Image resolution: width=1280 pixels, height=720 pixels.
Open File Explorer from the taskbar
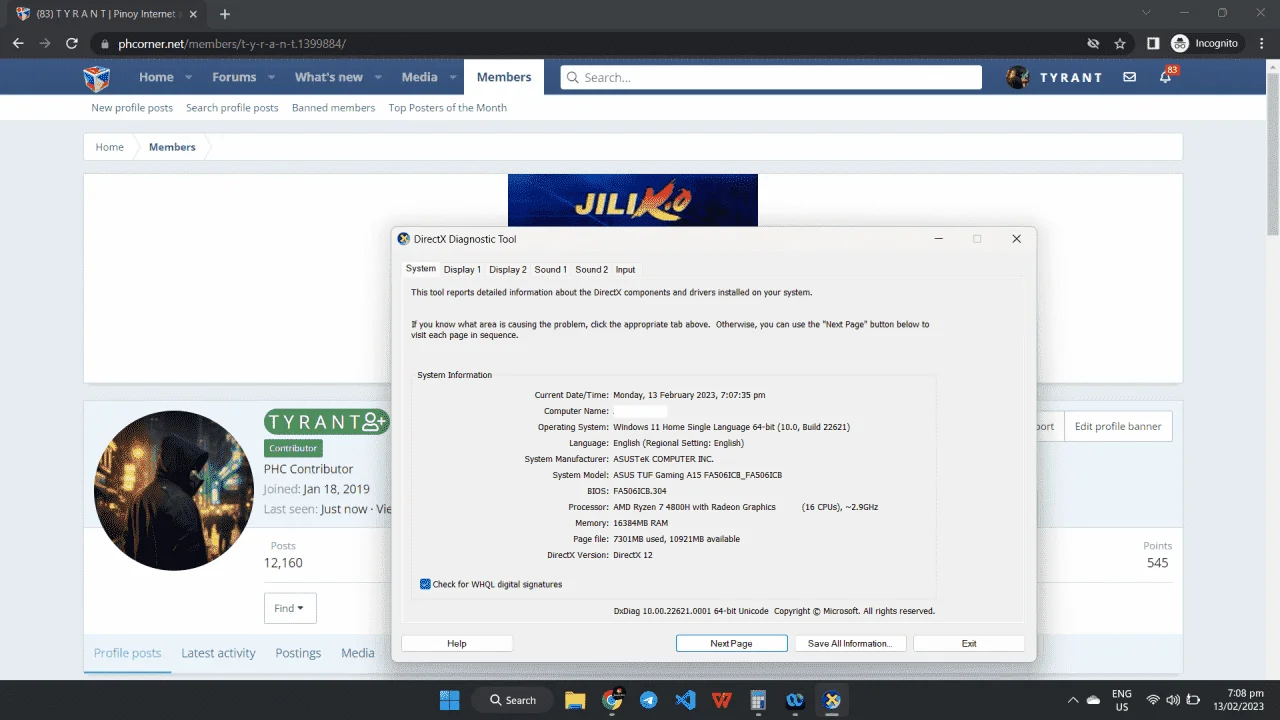pos(575,700)
